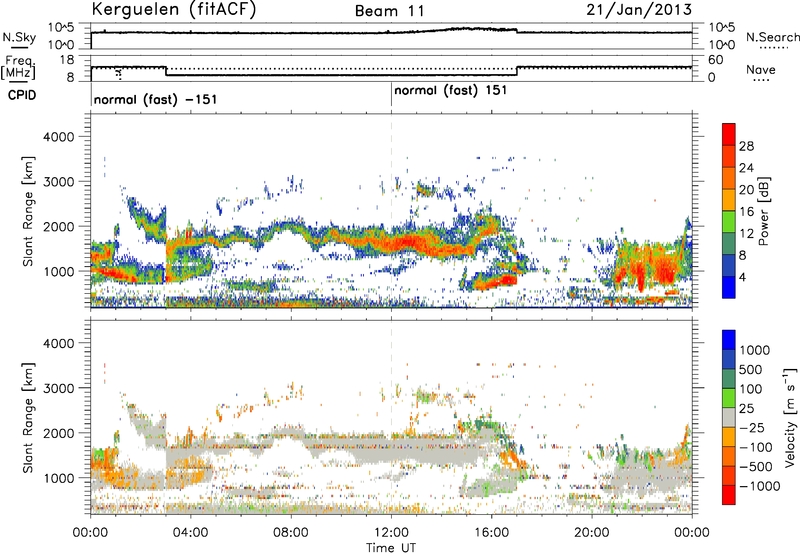Click the '28' power colorbar tick
This screenshot has height=554, width=800.
(746, 146)
